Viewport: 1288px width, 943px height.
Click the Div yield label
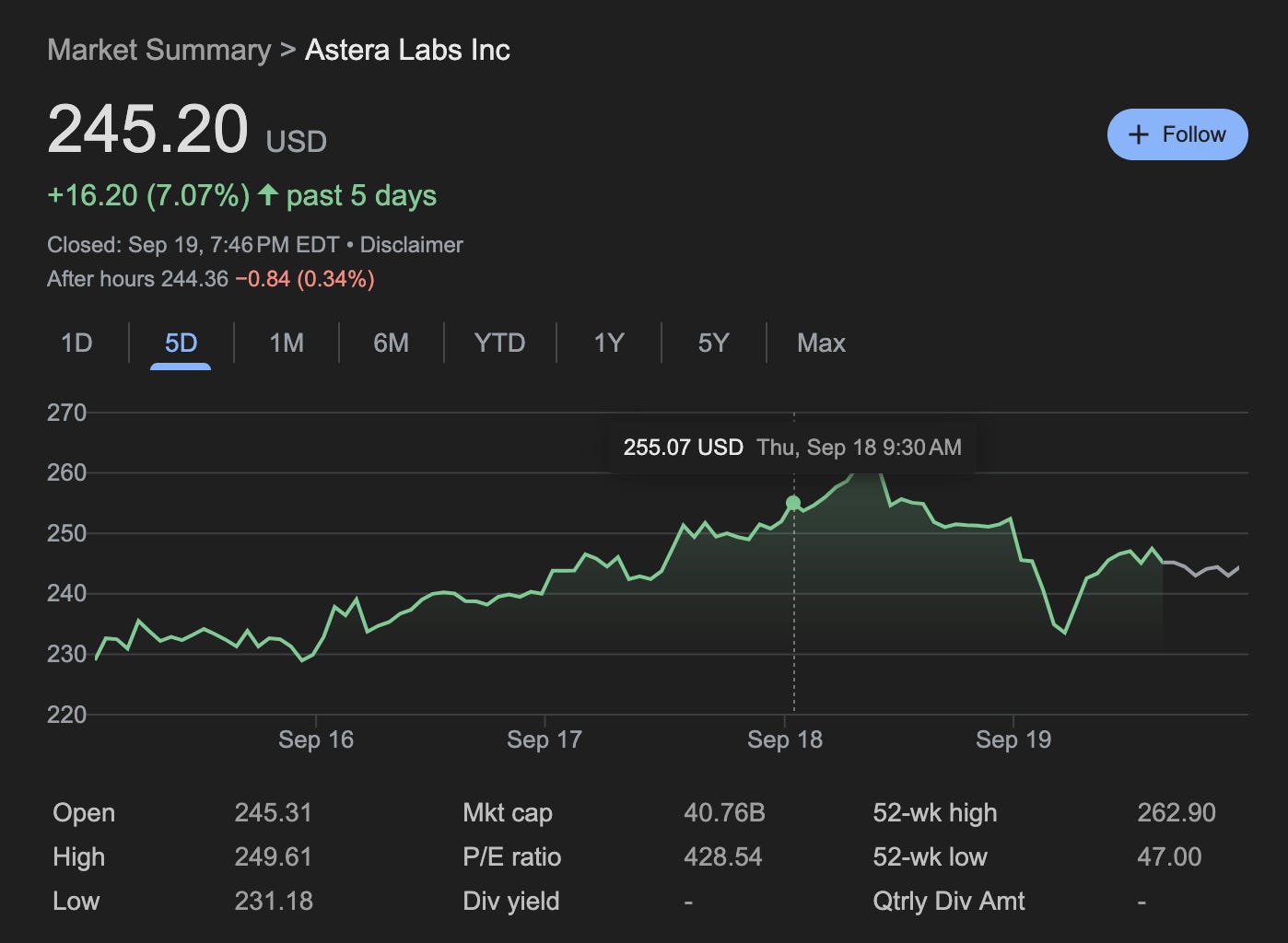point(511,902)
